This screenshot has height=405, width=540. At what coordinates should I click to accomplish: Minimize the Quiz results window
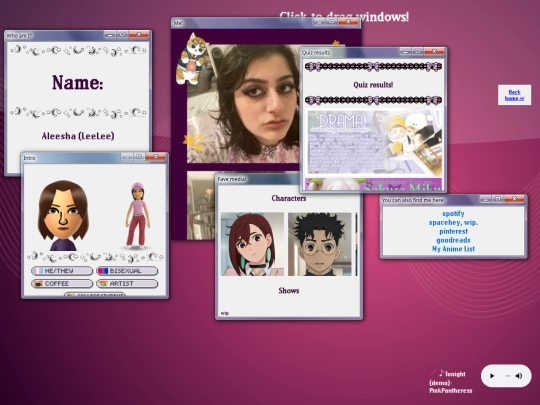tap(405, 52)
